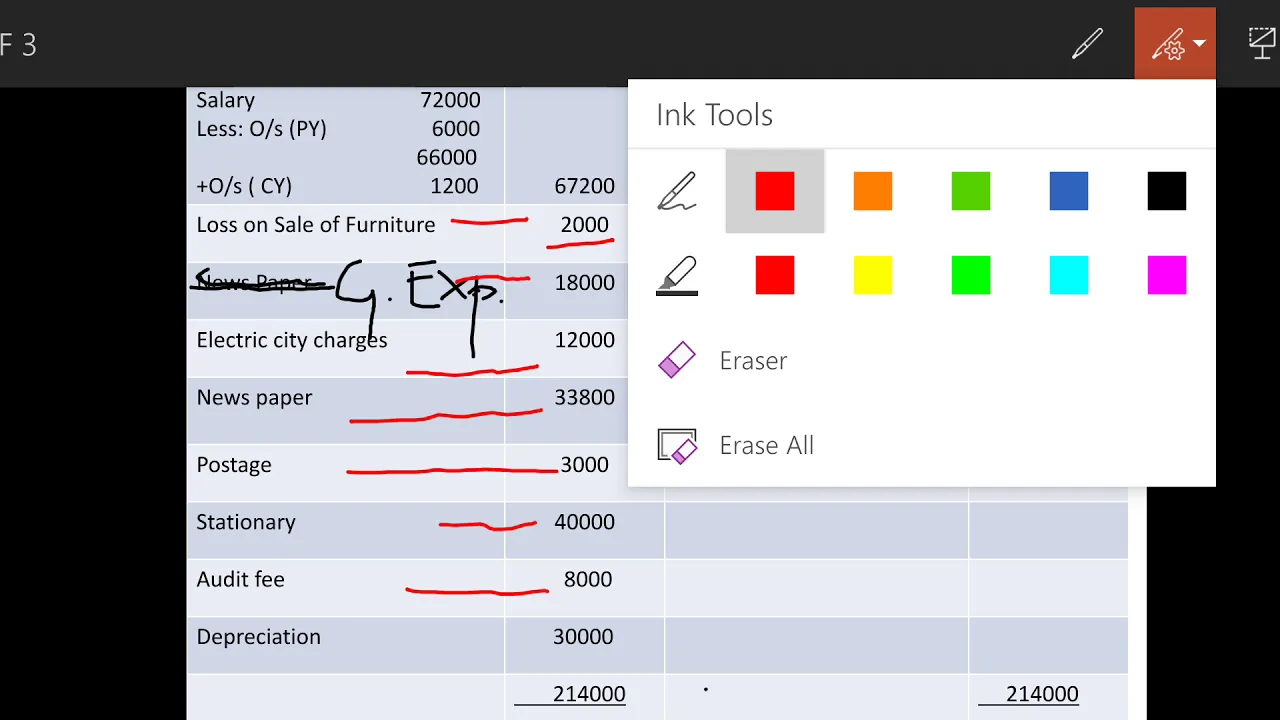The height and width of the screenshot is (720, 1280).
Task: Click the 3000 amount
Action: point(584,465)
